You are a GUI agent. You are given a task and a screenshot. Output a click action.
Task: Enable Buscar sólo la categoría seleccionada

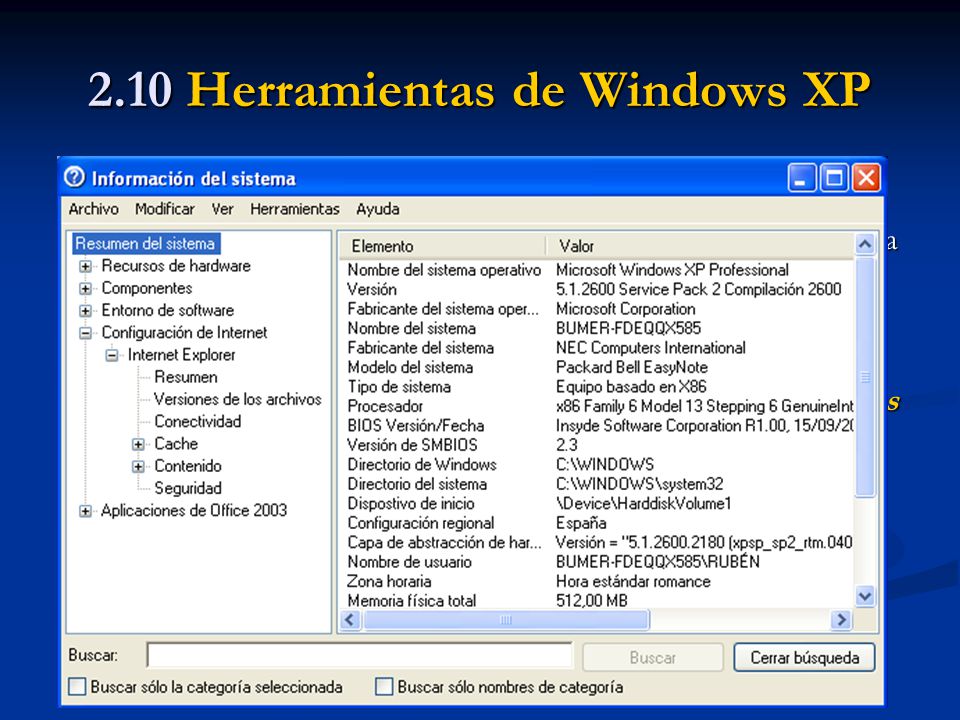tap(77, 687)
